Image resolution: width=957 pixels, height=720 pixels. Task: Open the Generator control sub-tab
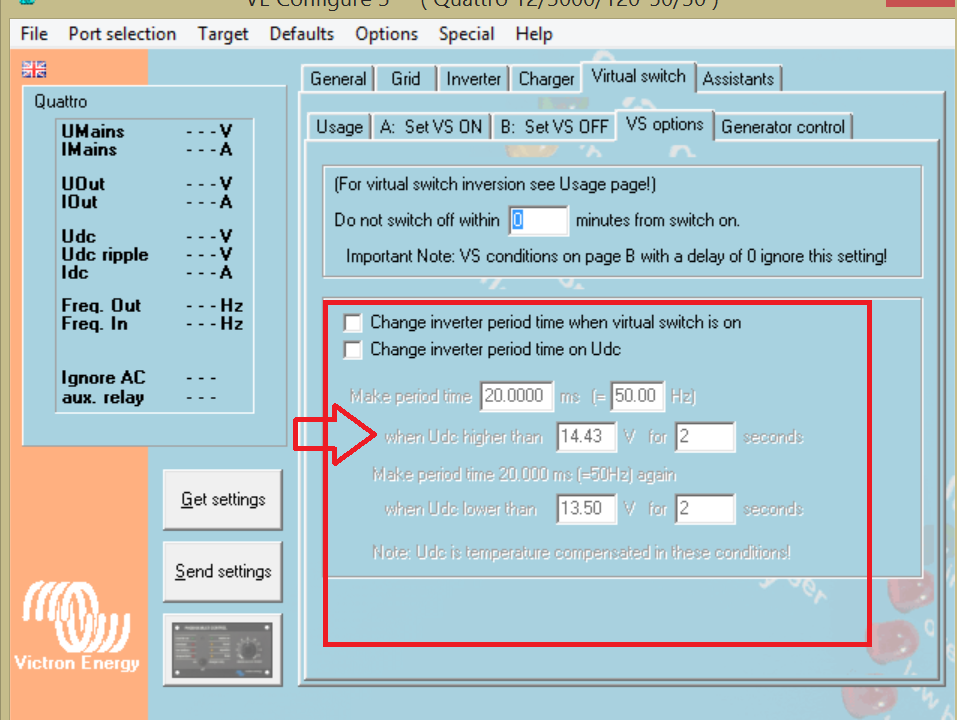click(783, 128)
